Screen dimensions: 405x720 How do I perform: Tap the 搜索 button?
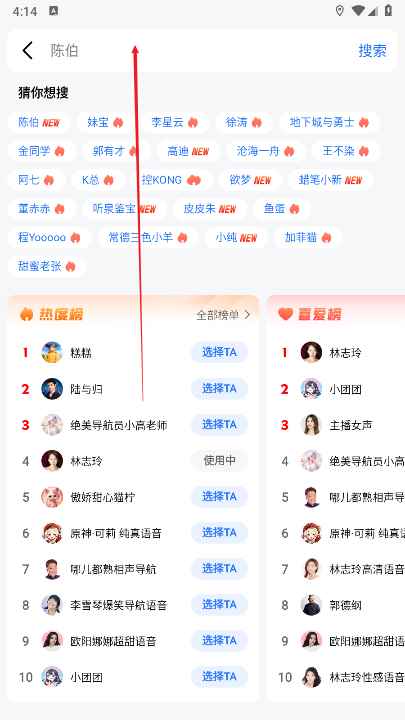click(x=372, y=51)
